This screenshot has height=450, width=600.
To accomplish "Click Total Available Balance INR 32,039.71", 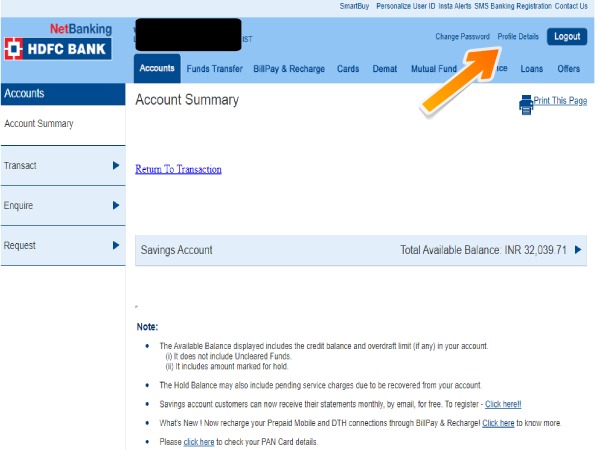I will 483,250.
